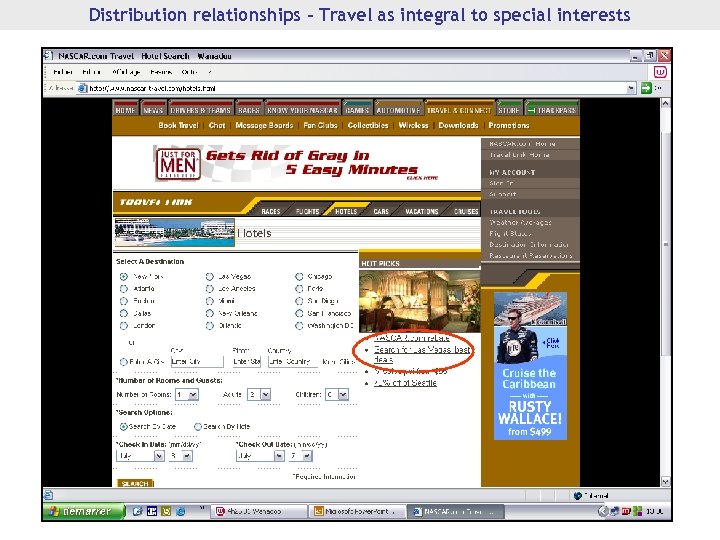Click the third olive quick launch icon
This screenshot has width=720, height=540.
pos(166,511)
